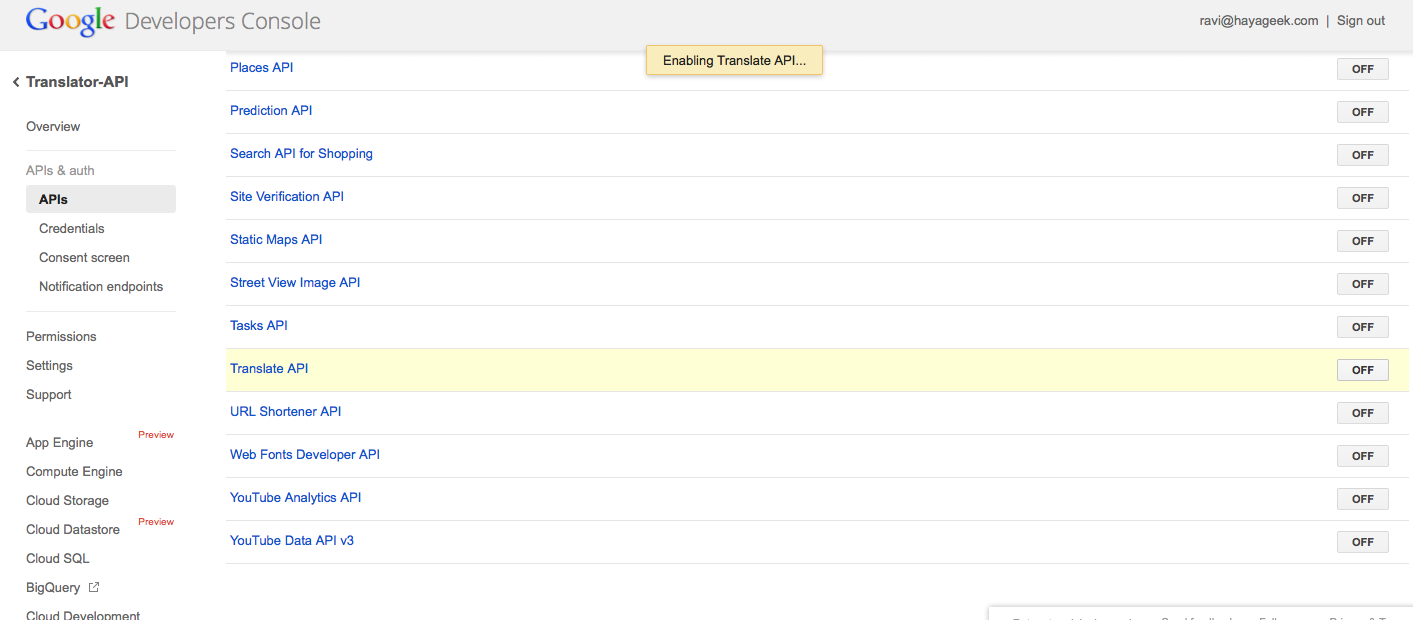This screenshot has height=620, width=1413.
Task: Open Settings in the sidebar
Action: [x=49, y=366]
